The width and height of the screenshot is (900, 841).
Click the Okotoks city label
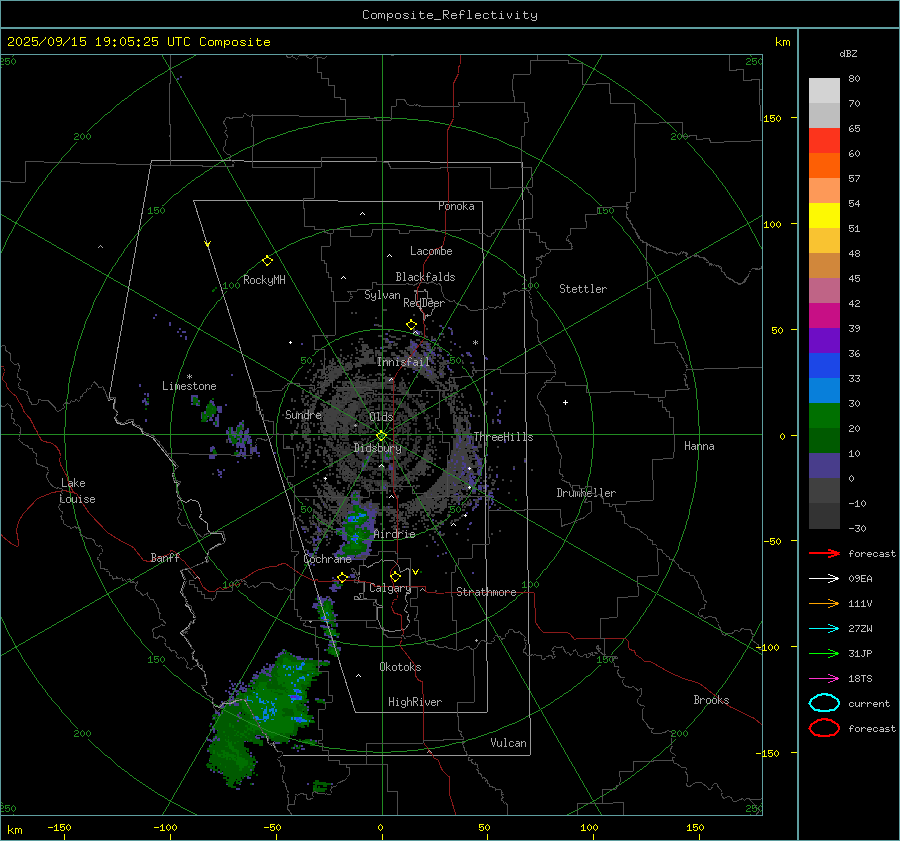[x=400, y=667]
